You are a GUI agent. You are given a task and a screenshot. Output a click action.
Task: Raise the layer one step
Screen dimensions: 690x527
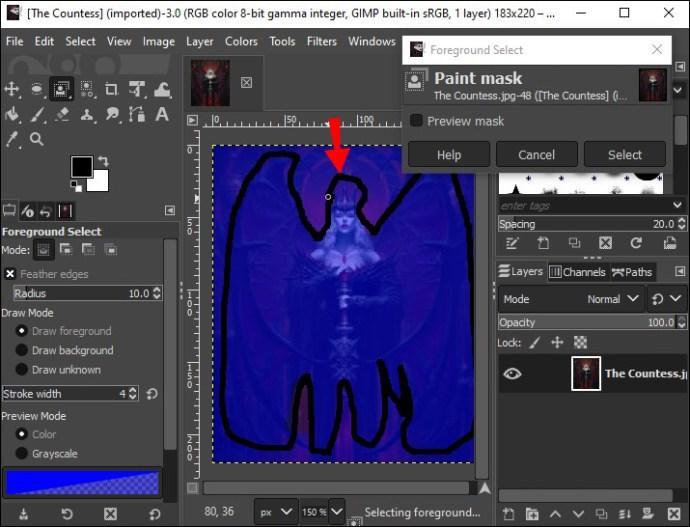(x=555, y=513)
